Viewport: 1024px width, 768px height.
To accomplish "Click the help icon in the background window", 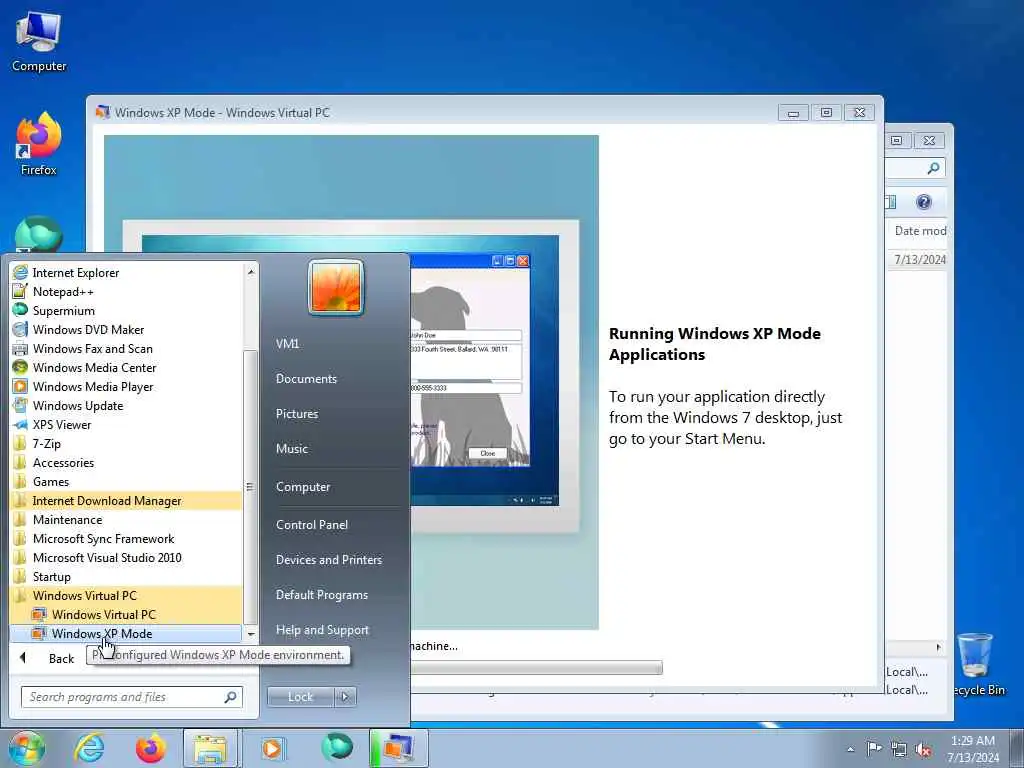I will (923, 202).
